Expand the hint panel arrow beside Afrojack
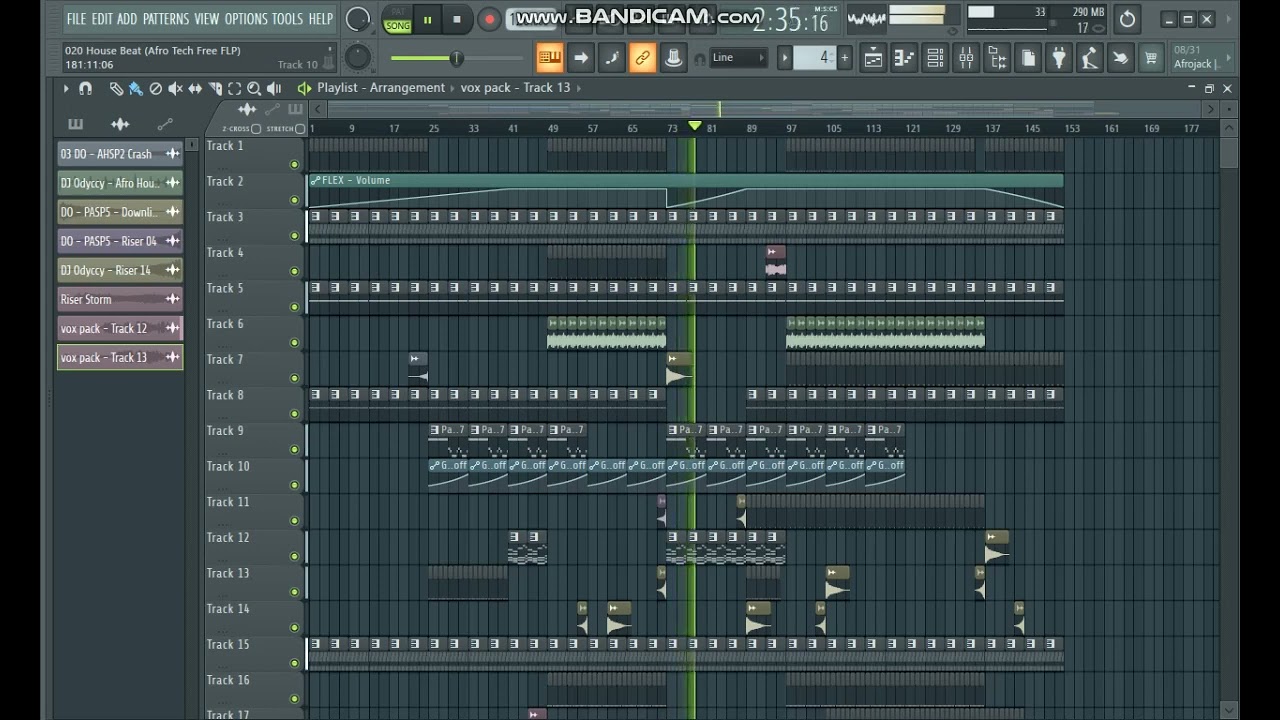The height and width of the screenshot is (720, 1280). pos(1228,58)
